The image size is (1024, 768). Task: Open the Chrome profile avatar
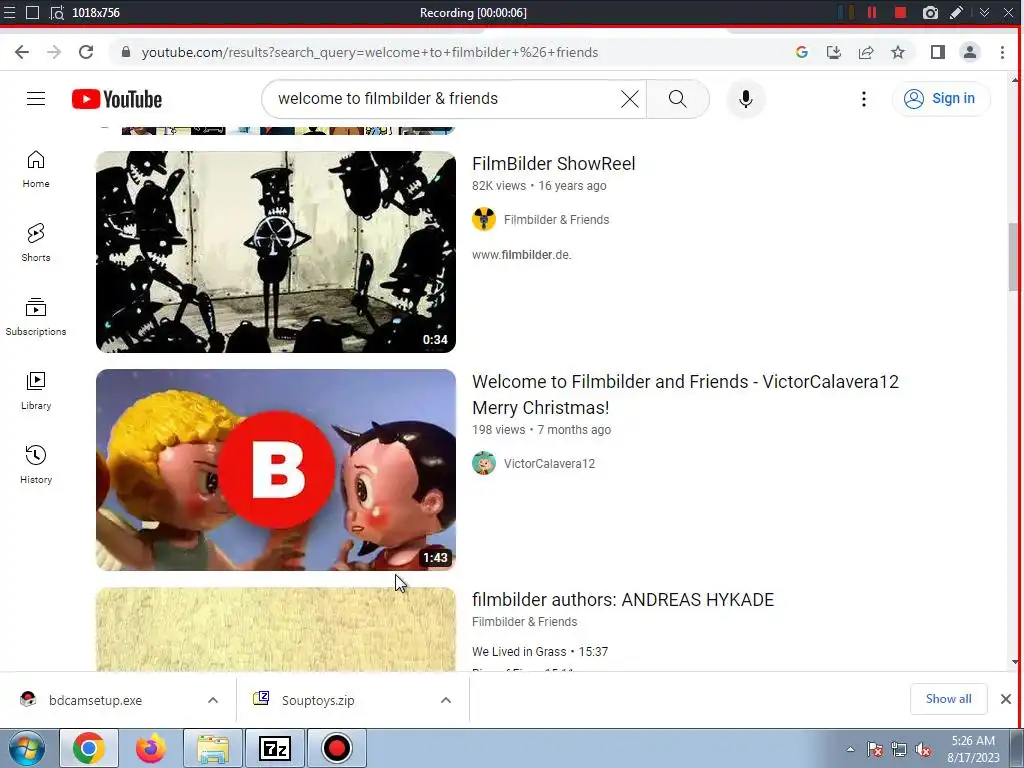pyautogui.click(x=970, y=52)
